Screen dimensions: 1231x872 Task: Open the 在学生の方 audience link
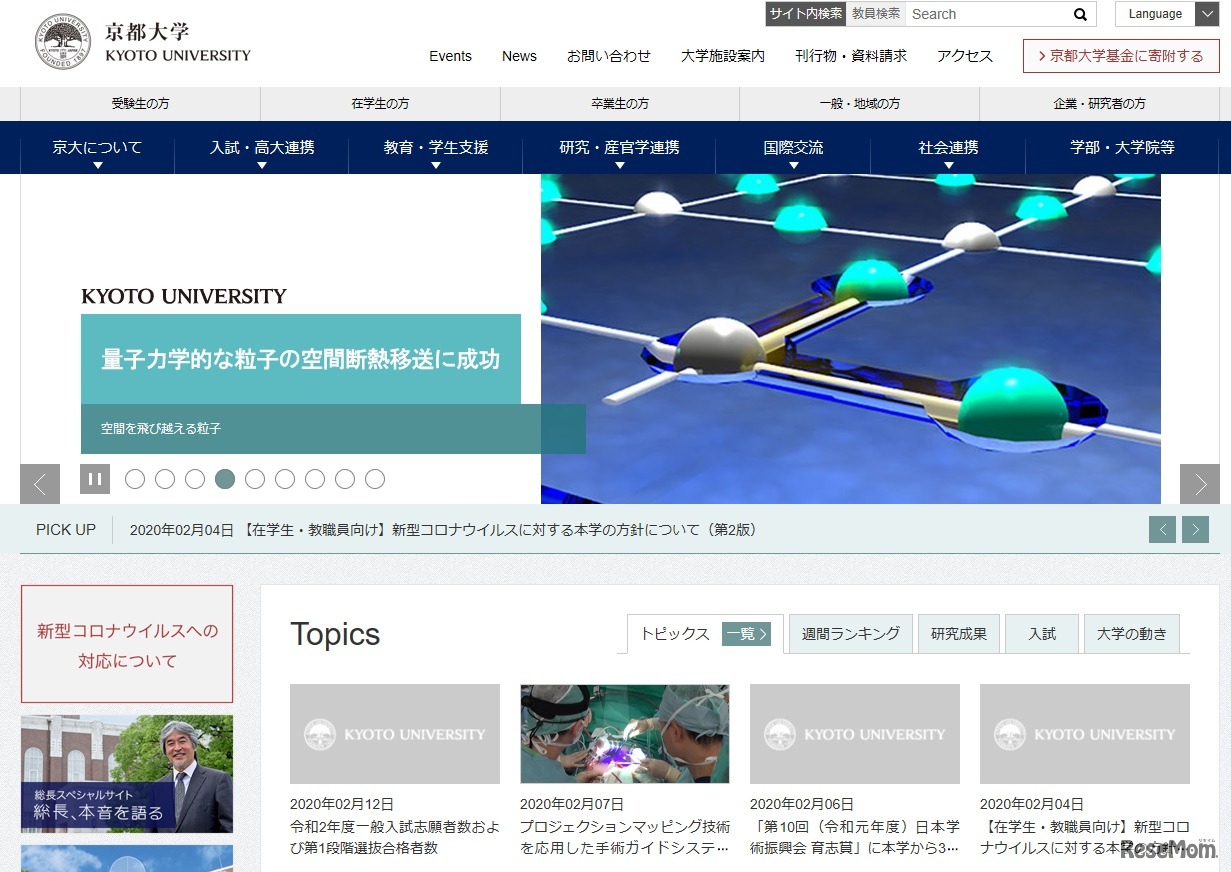379,103
